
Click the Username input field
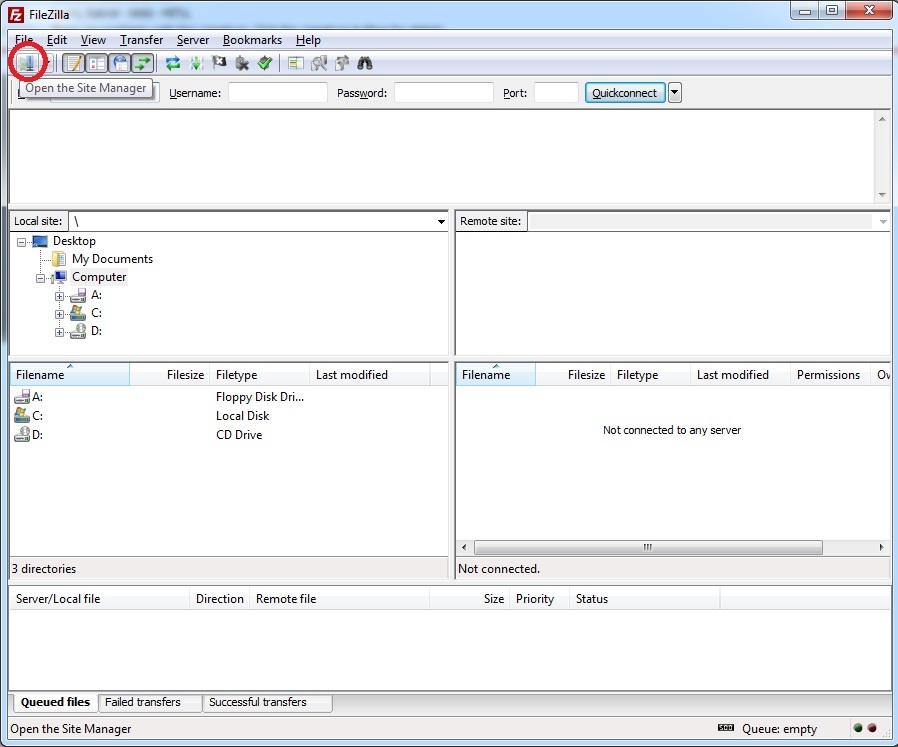278,93
